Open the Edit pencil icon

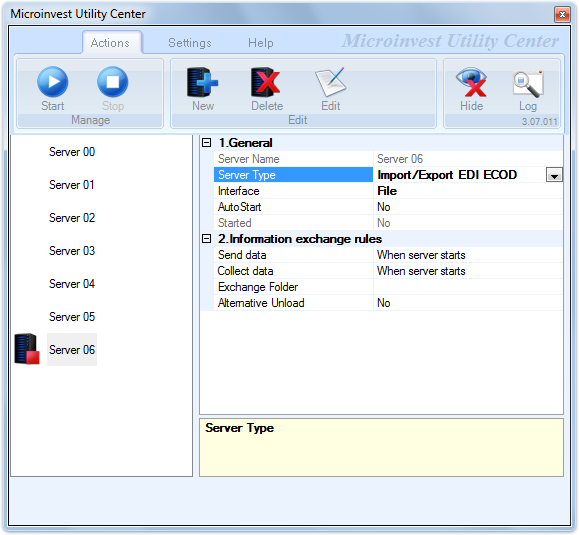click(330, 82)
